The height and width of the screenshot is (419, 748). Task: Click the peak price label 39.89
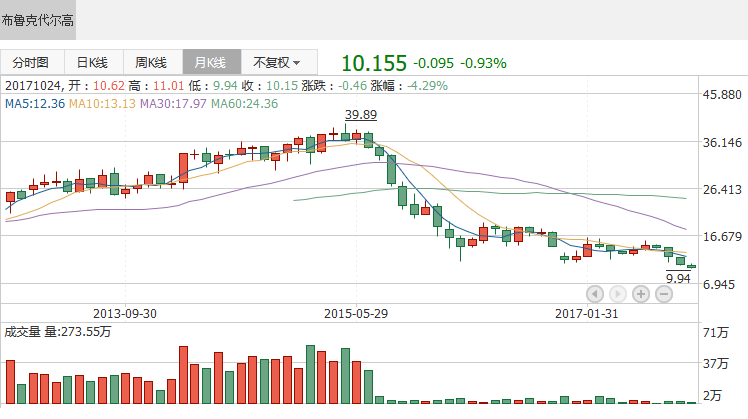[361, 115]
